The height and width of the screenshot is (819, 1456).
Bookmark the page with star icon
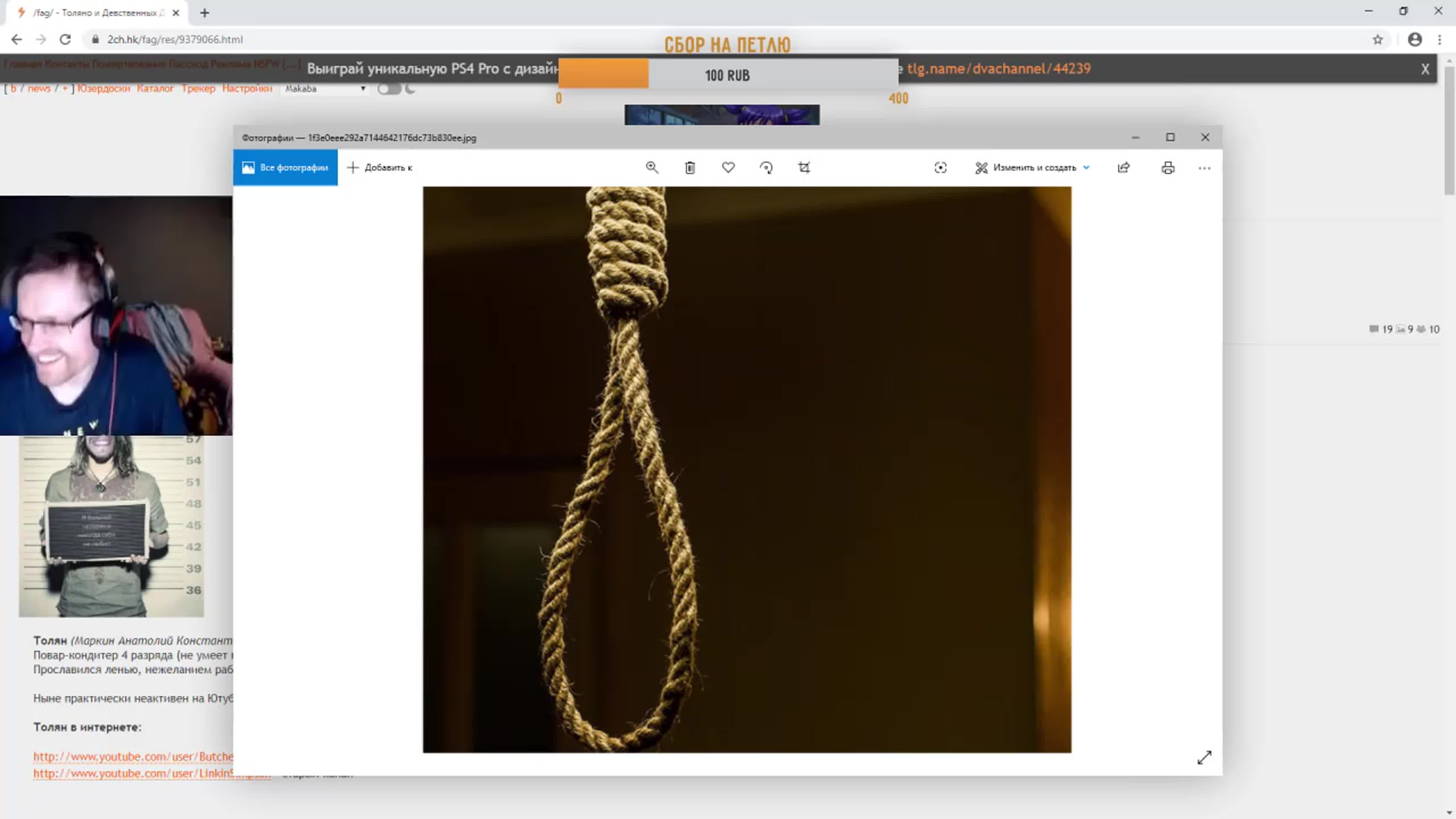1377,39
